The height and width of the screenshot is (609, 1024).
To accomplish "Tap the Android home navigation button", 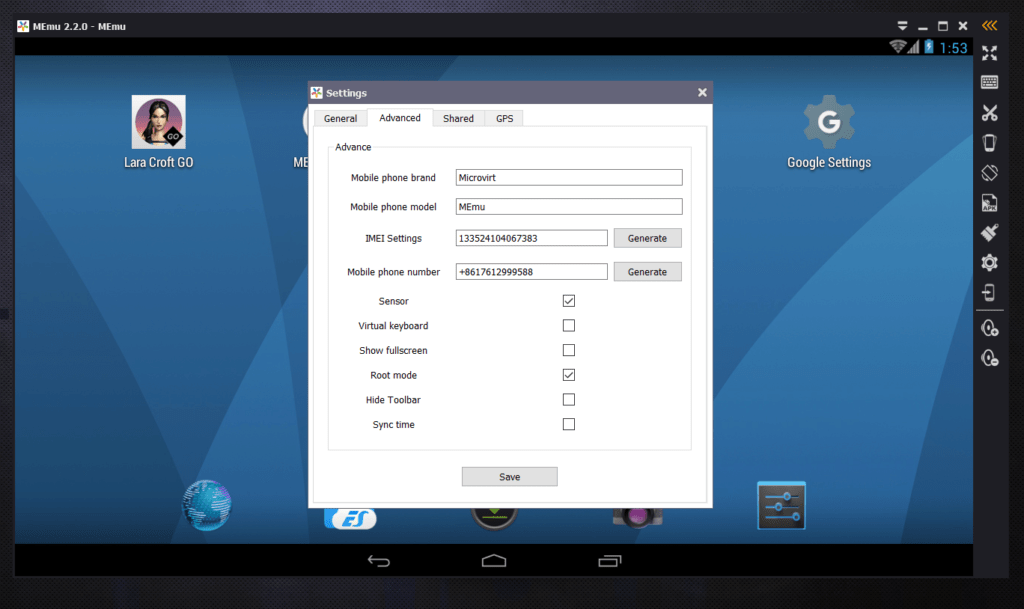I will coord(494,561).
